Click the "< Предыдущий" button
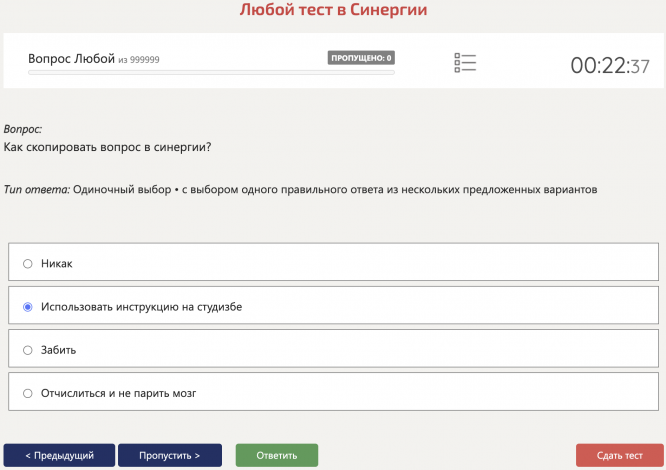Screen dimensions: 666x470 click(59, 456)
